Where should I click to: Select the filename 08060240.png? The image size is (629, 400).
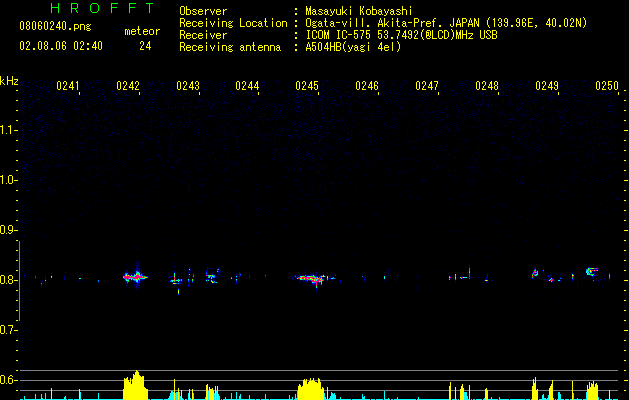(55, 27)
